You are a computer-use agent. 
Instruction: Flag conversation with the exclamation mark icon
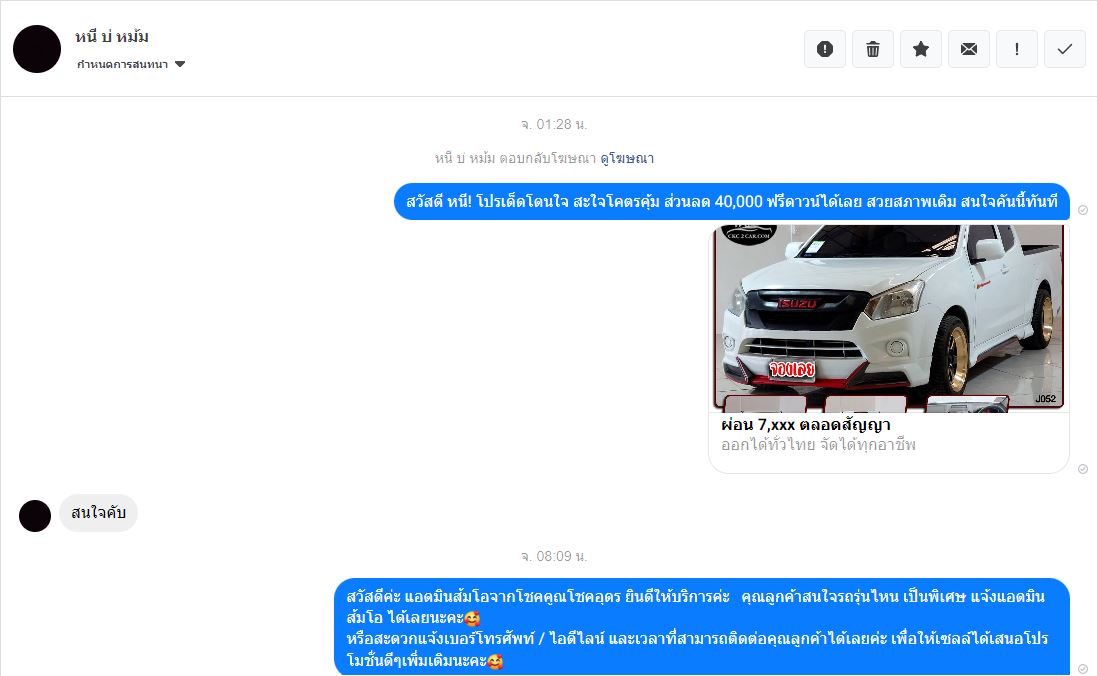(x=1017, y=49)
